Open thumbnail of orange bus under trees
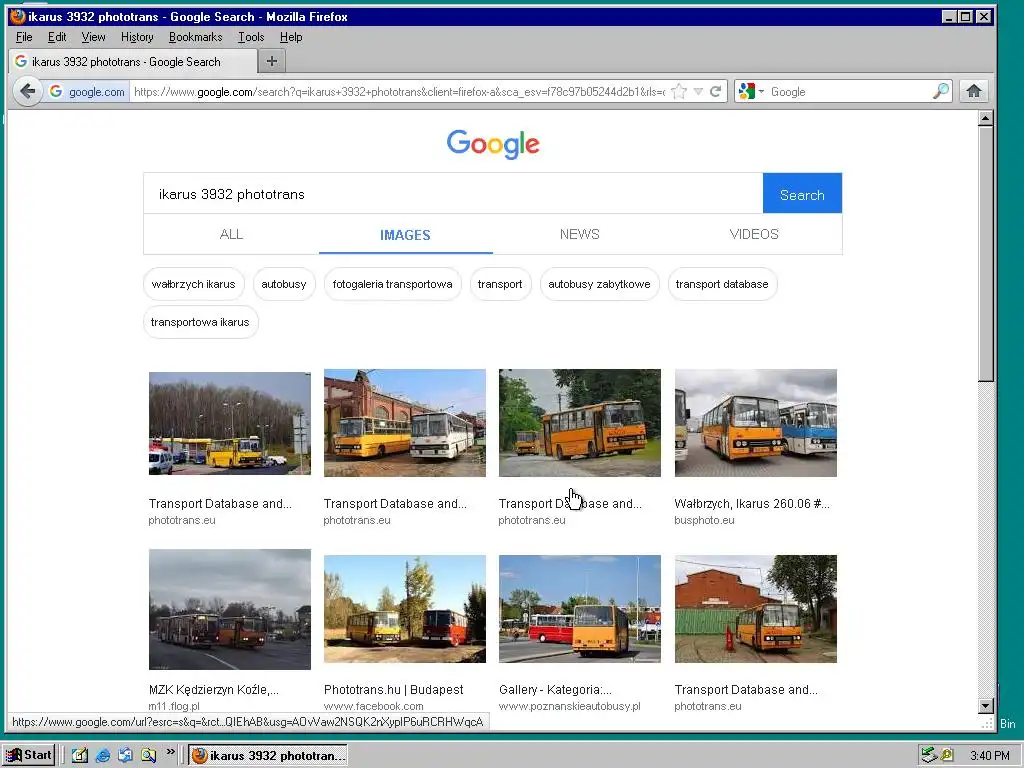Image resolution: width=1024 pixels, height=768 pixels. pos(580,423)
